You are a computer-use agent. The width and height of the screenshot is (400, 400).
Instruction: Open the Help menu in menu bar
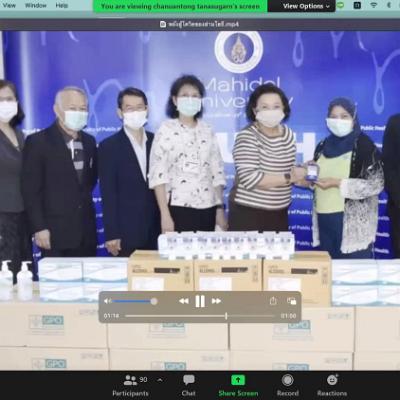(x=61, y=5)
